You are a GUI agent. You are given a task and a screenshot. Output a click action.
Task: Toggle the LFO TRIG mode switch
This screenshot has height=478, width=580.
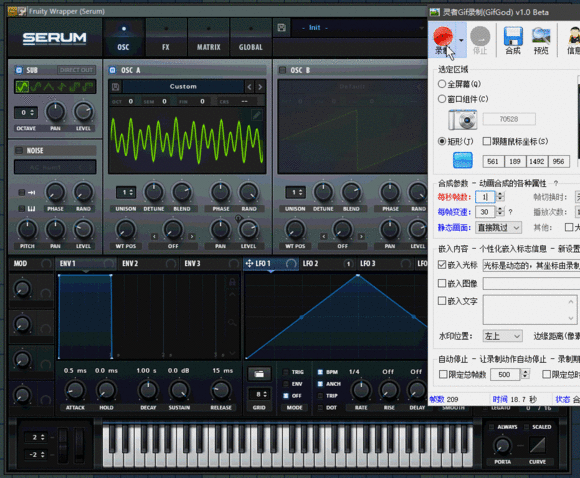coord(286,372)
